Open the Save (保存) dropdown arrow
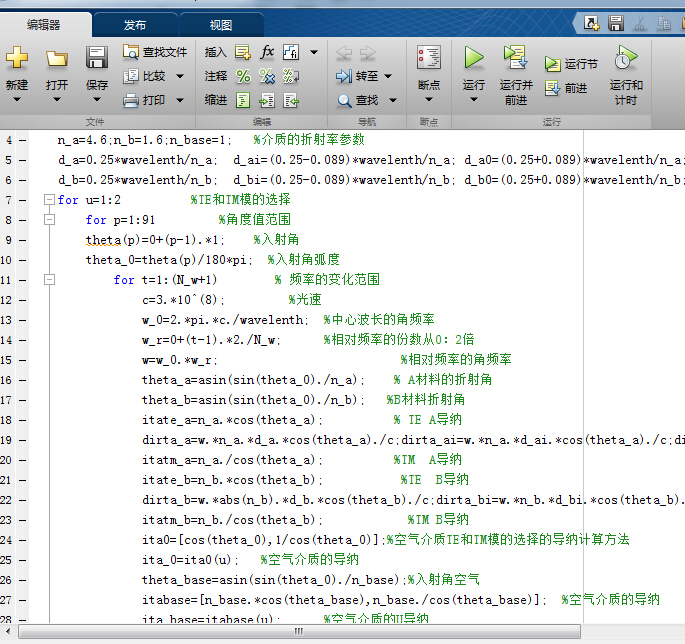685x644 pixels. [x=97, y=100]
